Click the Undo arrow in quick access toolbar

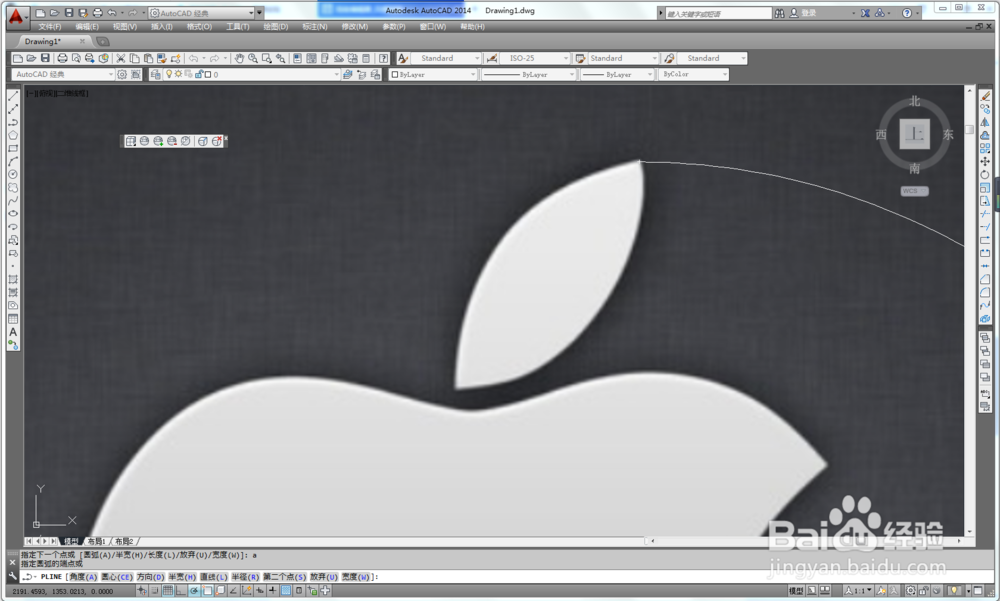point(112,13)
